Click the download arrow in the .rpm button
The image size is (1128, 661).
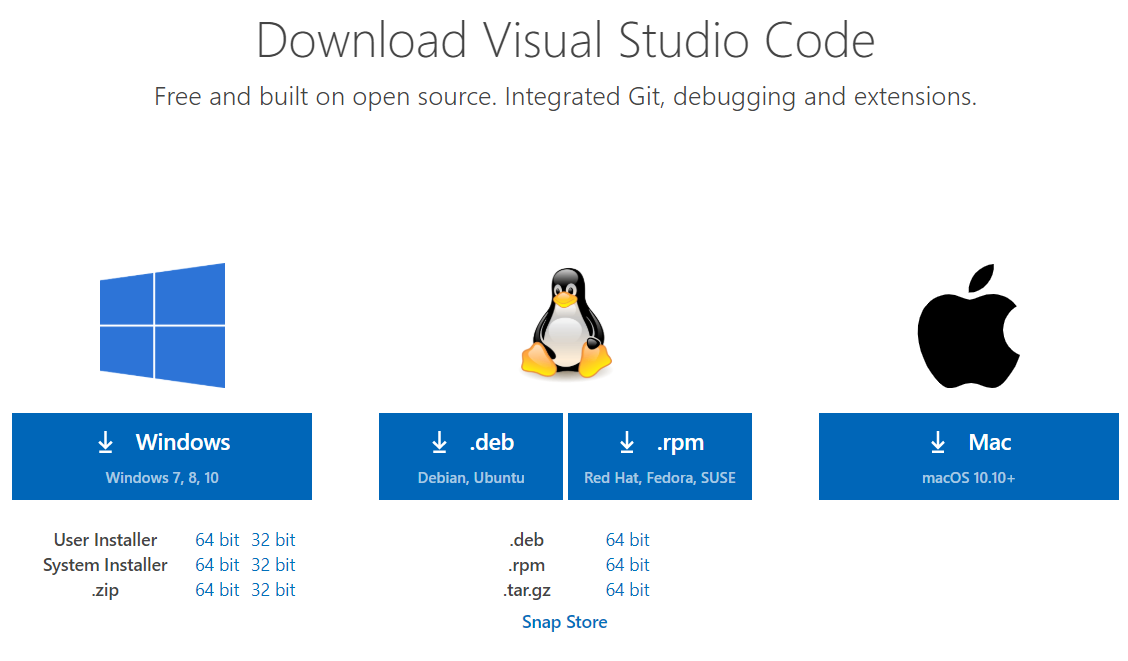tap(627, 442)
